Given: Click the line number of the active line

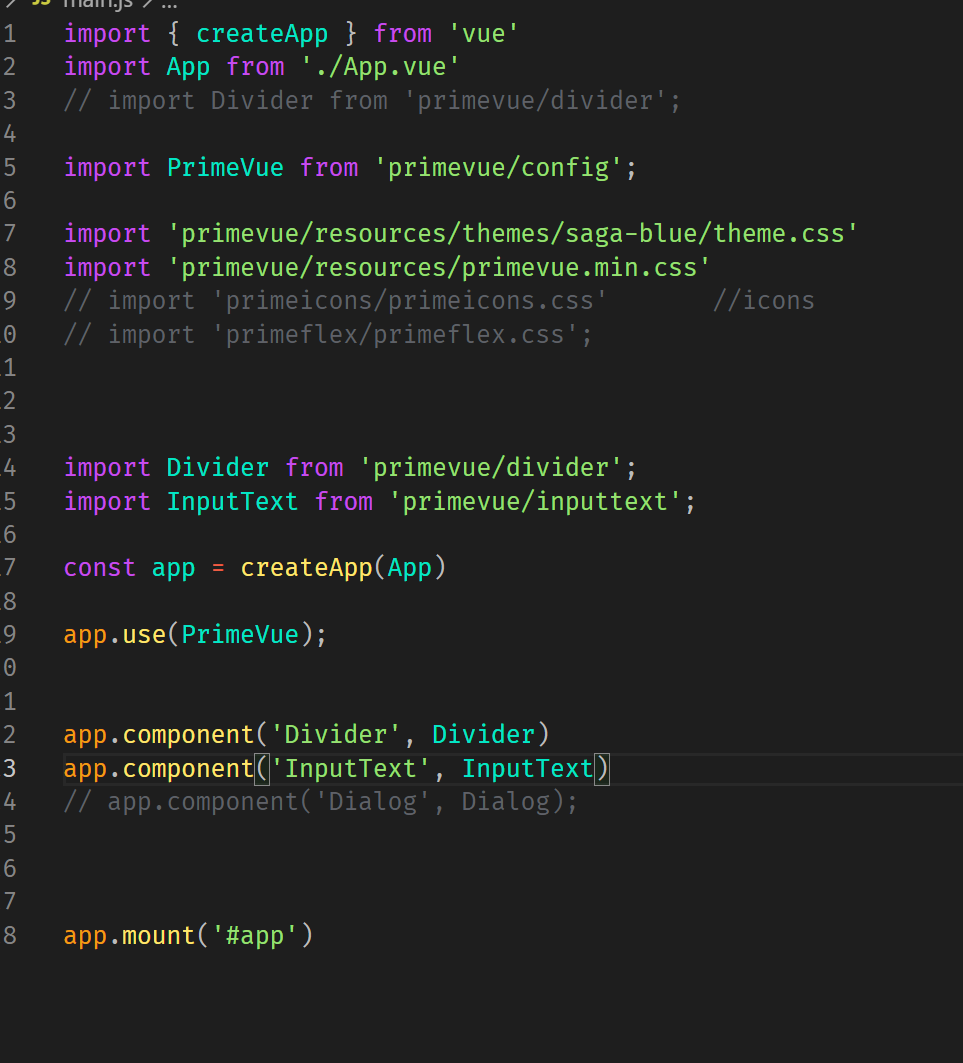Looking at the screenshot, I should point(10,767).
